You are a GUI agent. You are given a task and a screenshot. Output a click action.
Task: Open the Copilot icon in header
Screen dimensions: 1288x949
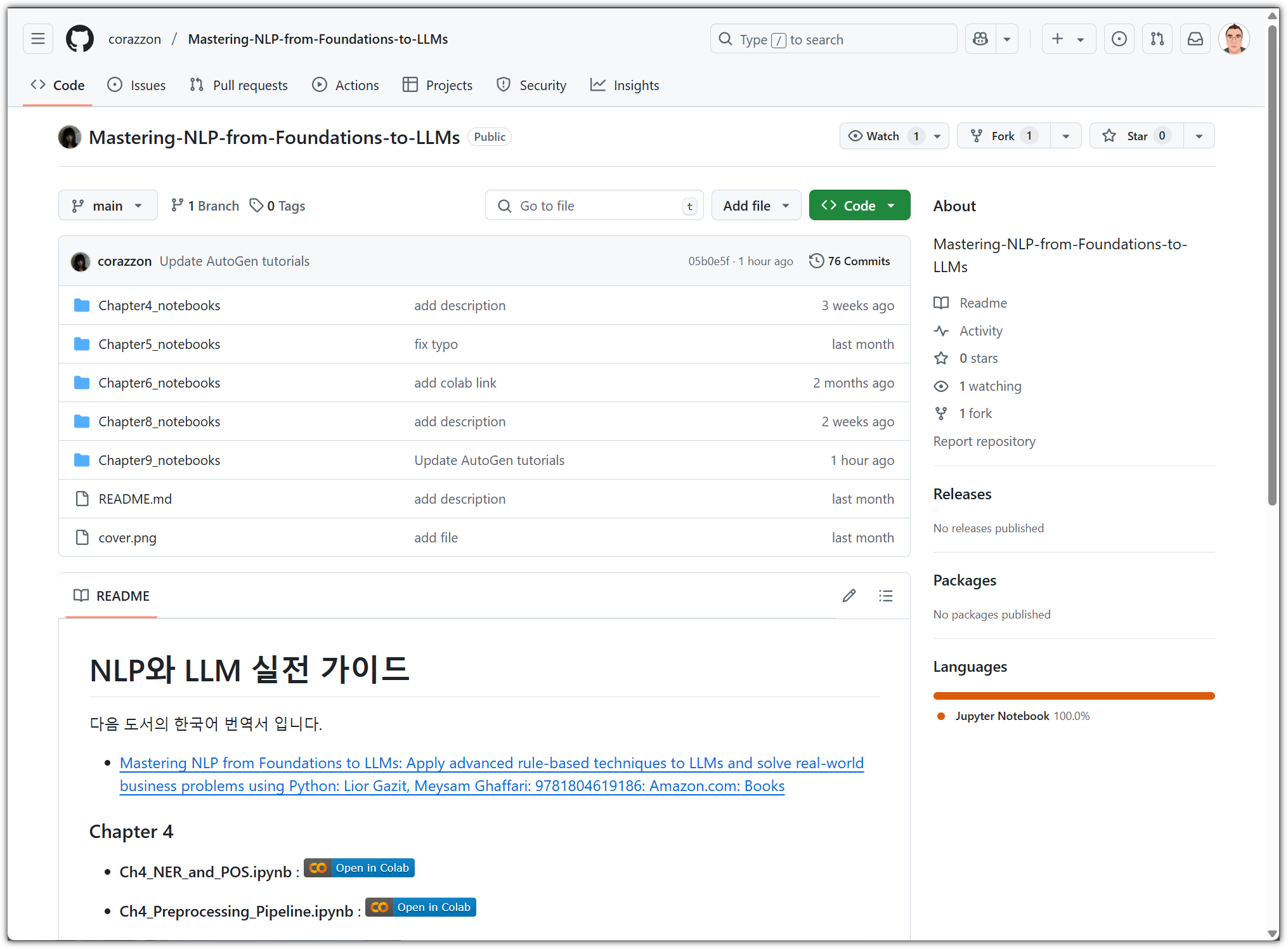(x=980, y=39)
